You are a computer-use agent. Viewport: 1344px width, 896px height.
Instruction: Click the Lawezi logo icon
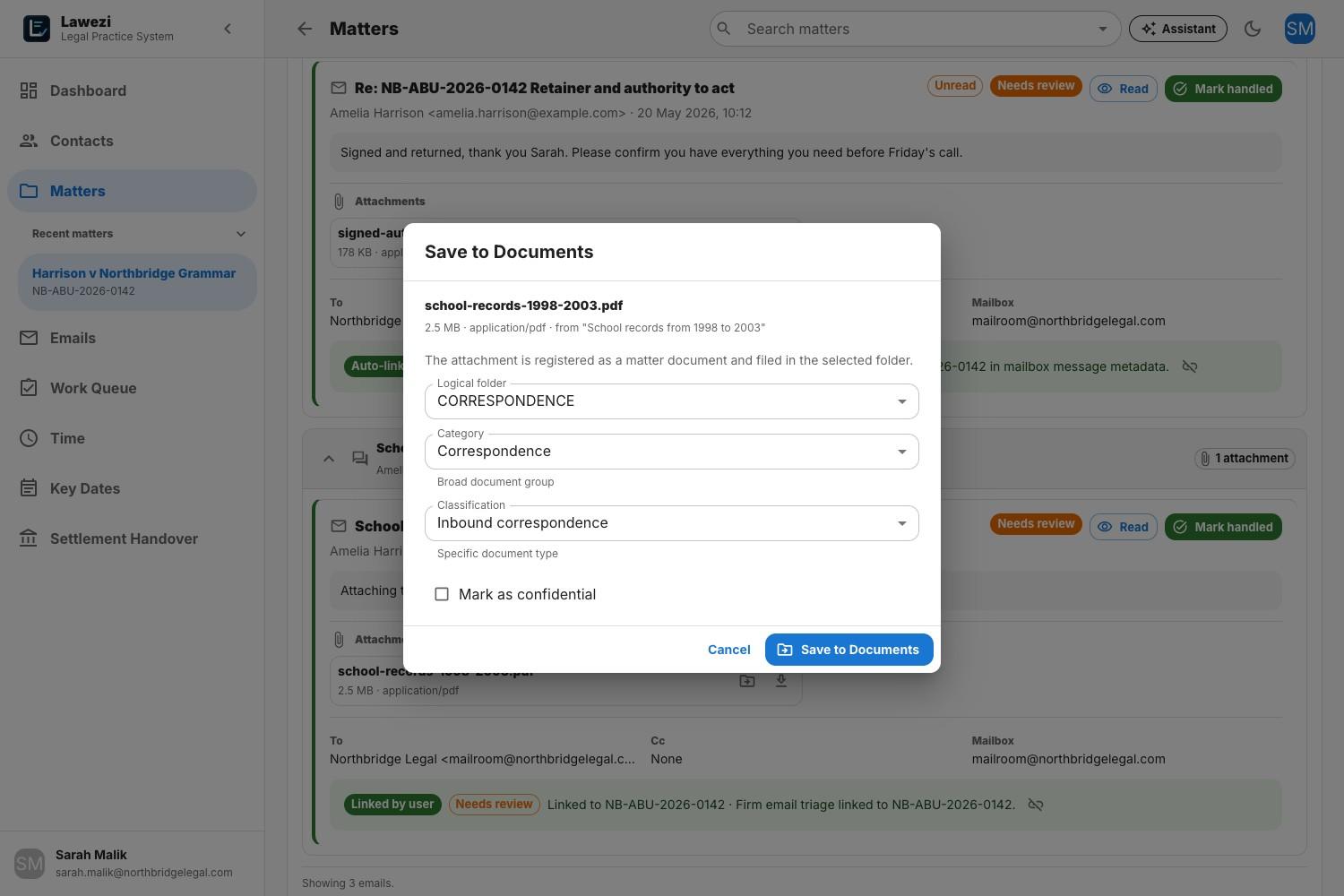coord(36,29)
